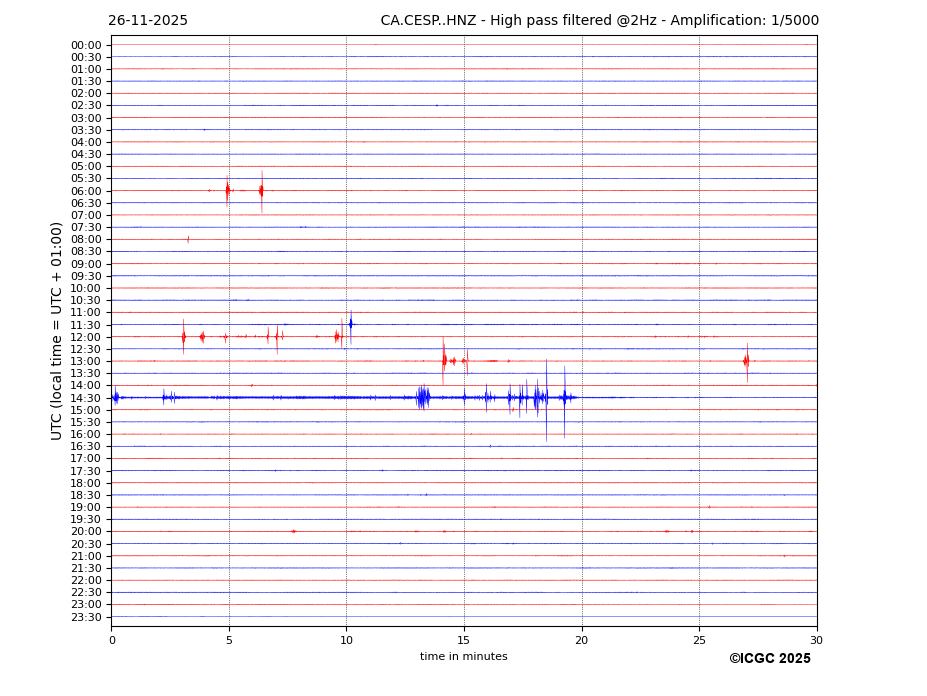This screenshot has height=696, width=927.
Task: Click the UTC local time y-axis label
Action: tap(57, 330)
